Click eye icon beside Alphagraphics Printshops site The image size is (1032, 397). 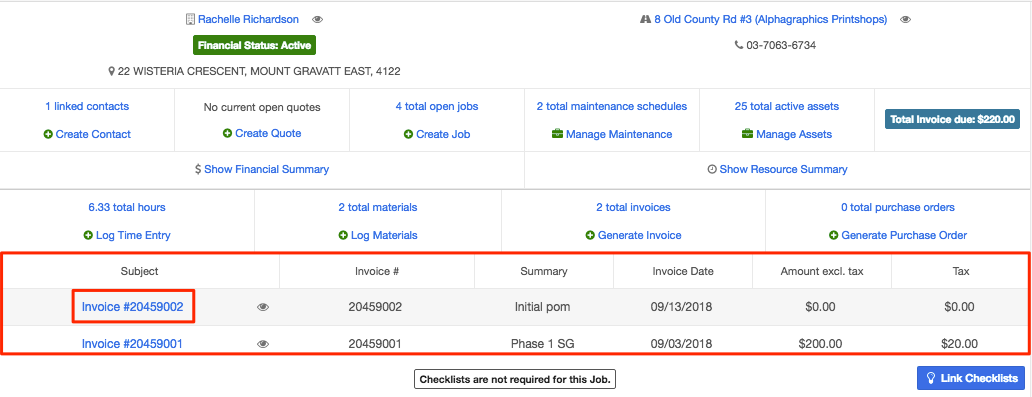tap(906, 20)
